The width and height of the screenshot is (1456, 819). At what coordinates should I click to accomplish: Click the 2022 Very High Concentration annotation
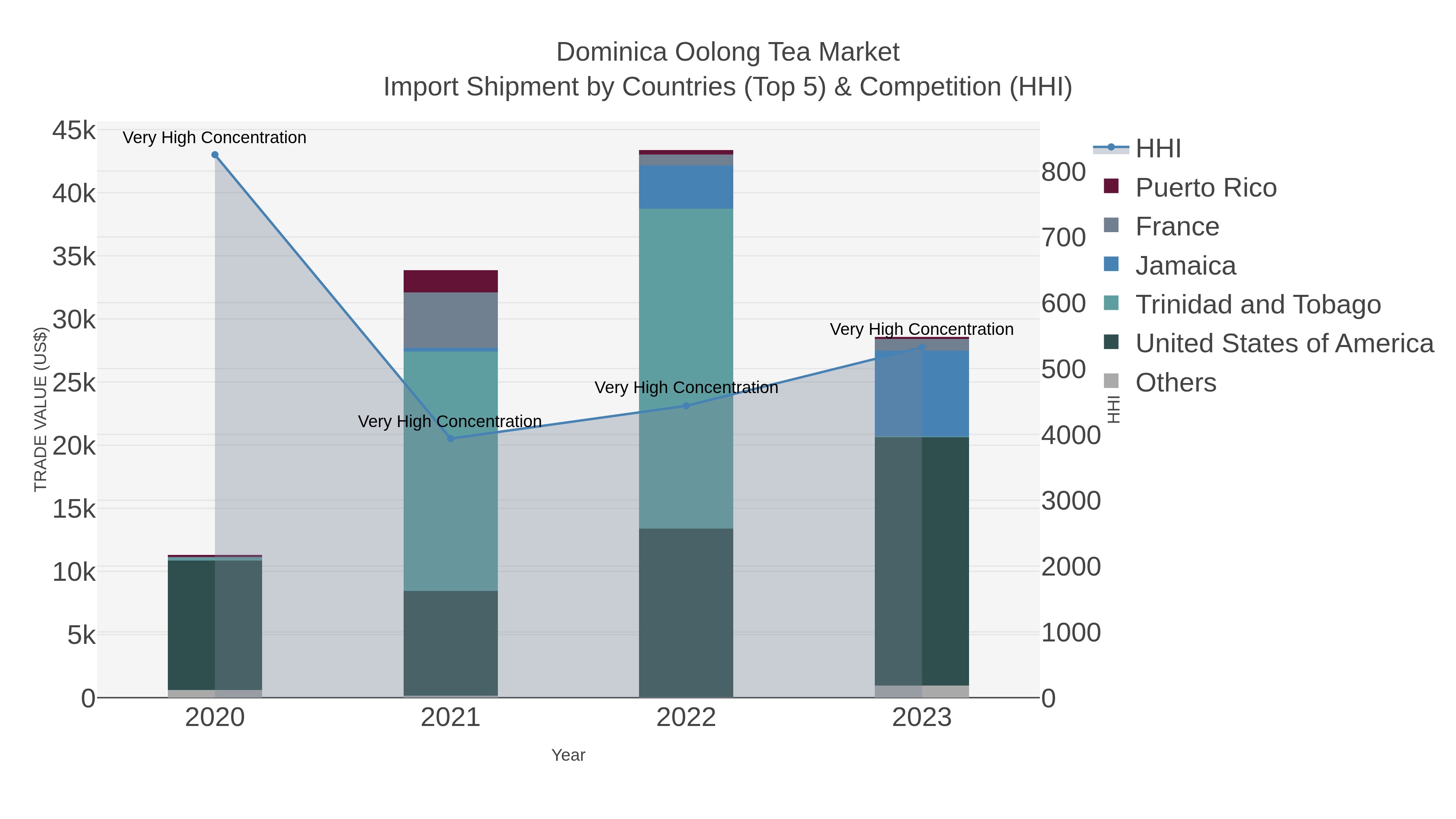coord(686,387)
